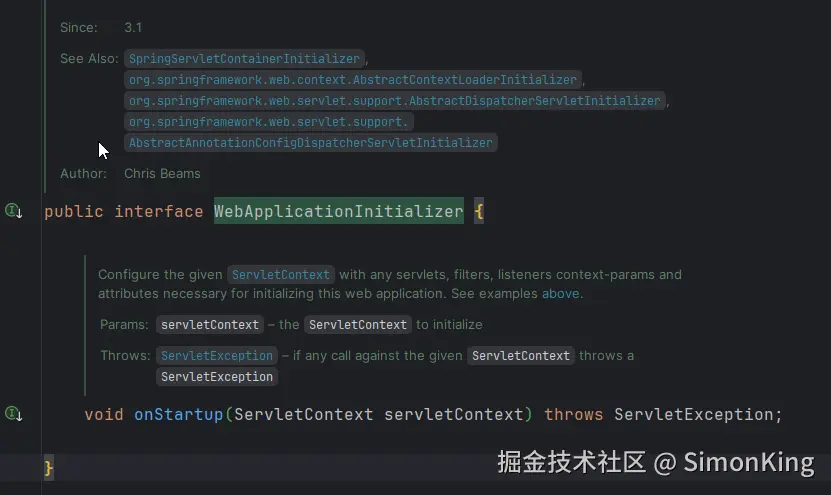
Task: Click the implementations gutter icon beside the interface declaration
Action: coord(13,211)
